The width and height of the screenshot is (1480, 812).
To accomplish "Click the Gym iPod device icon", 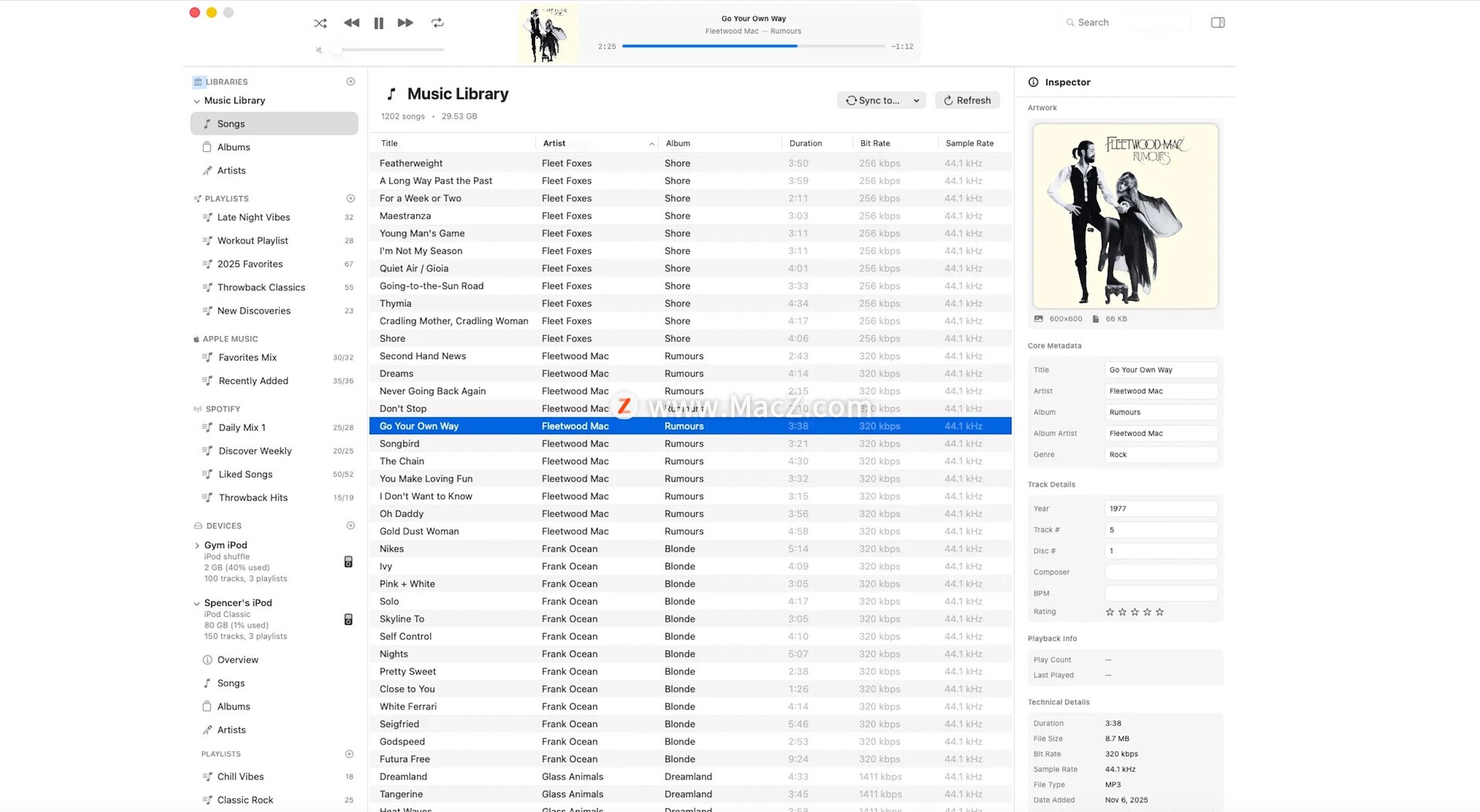I will (x=348, y=562).
